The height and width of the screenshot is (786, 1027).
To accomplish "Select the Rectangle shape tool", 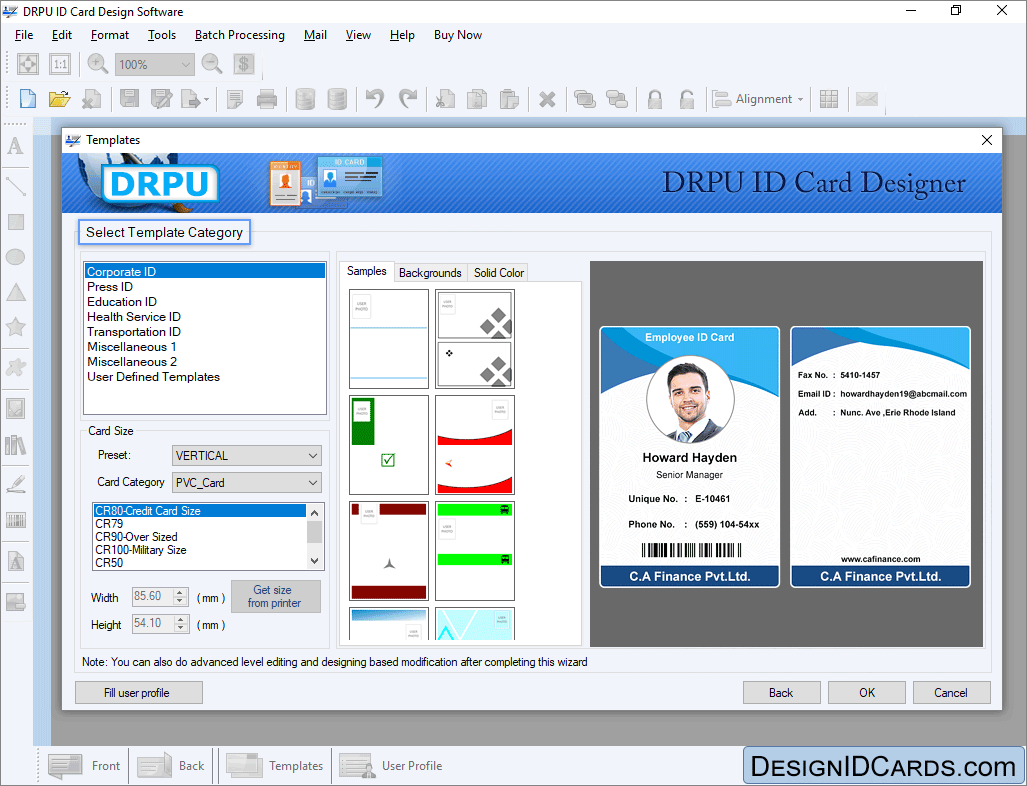I will [16, 222].
